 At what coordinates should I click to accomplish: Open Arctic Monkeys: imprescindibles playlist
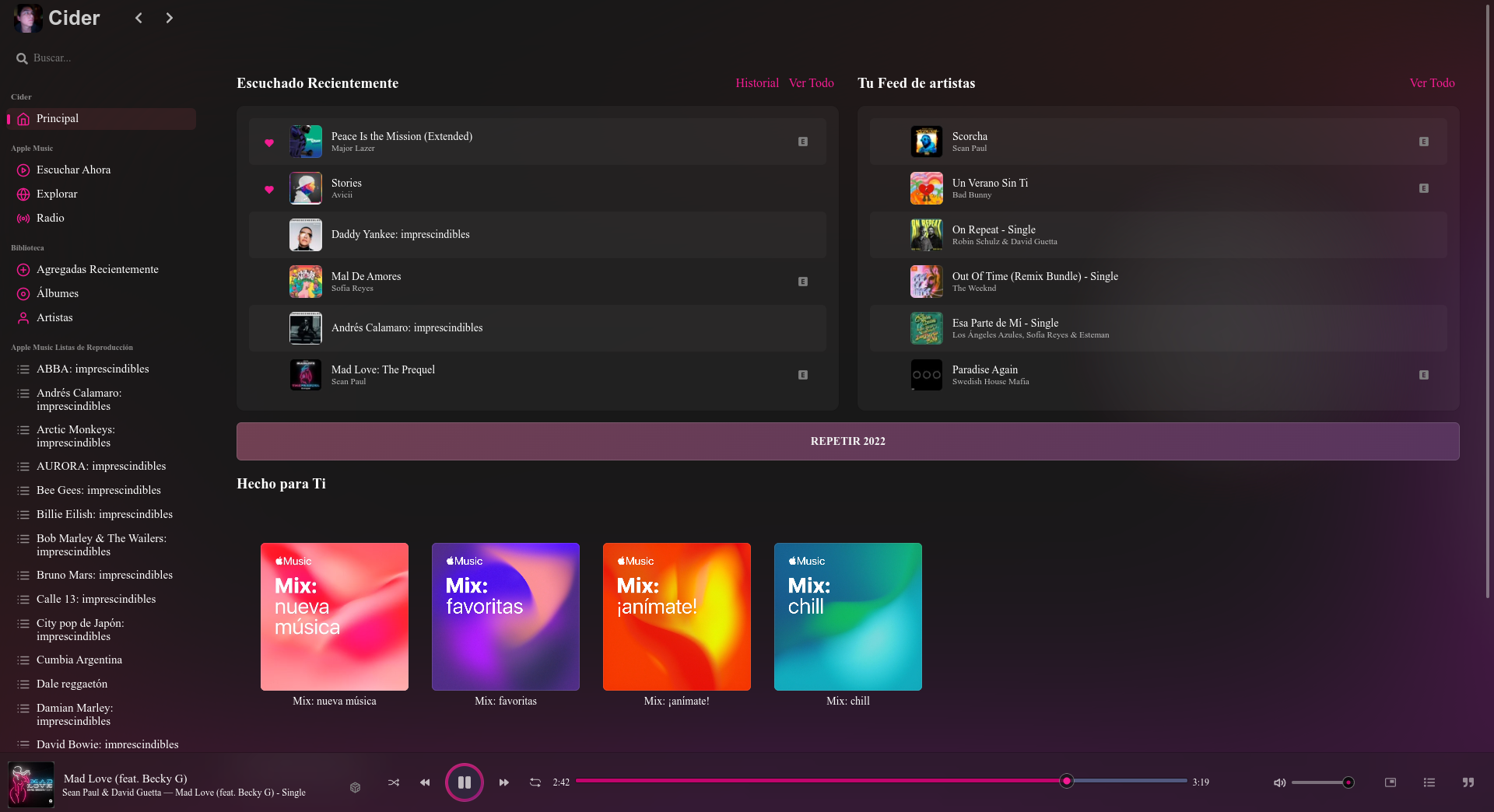click(101, 436)
